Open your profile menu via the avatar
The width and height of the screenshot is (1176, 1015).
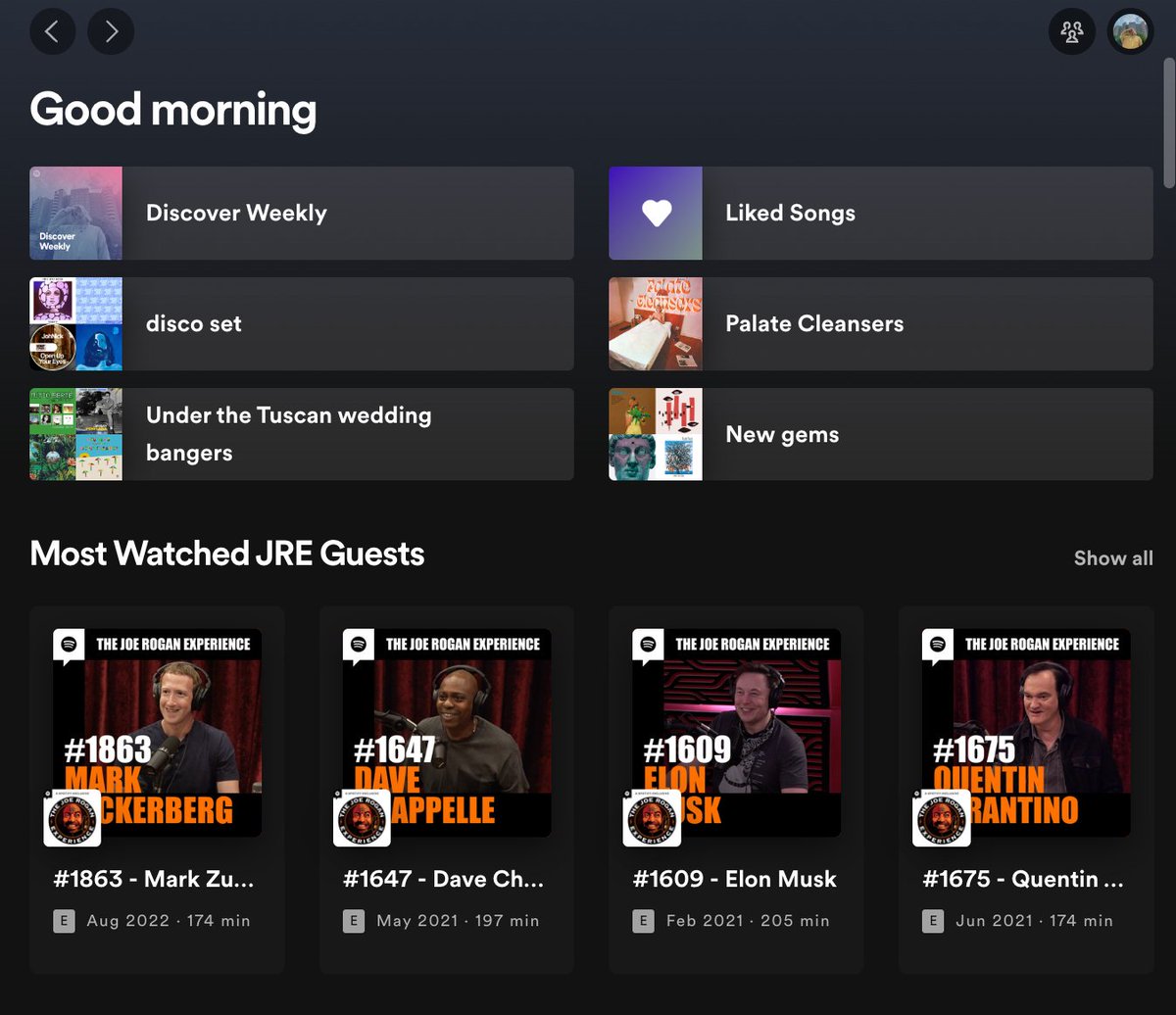(1129, 30)
